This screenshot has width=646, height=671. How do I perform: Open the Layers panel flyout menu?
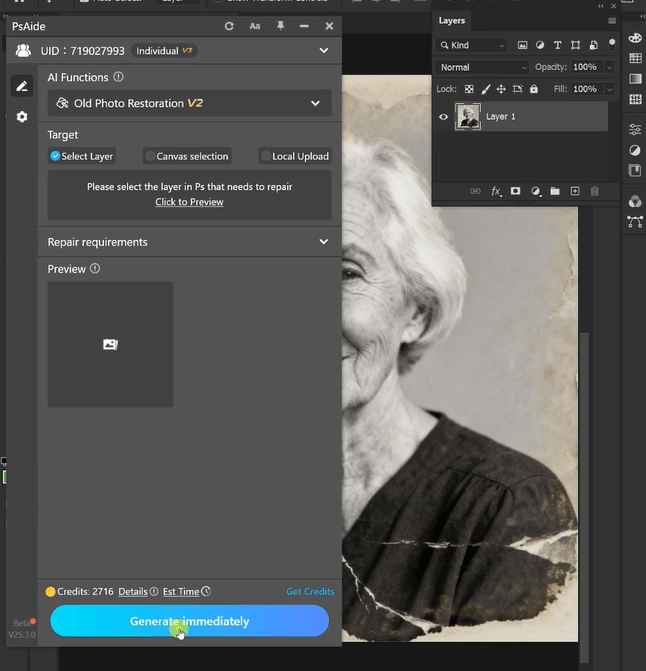click(x=612, y=20)
